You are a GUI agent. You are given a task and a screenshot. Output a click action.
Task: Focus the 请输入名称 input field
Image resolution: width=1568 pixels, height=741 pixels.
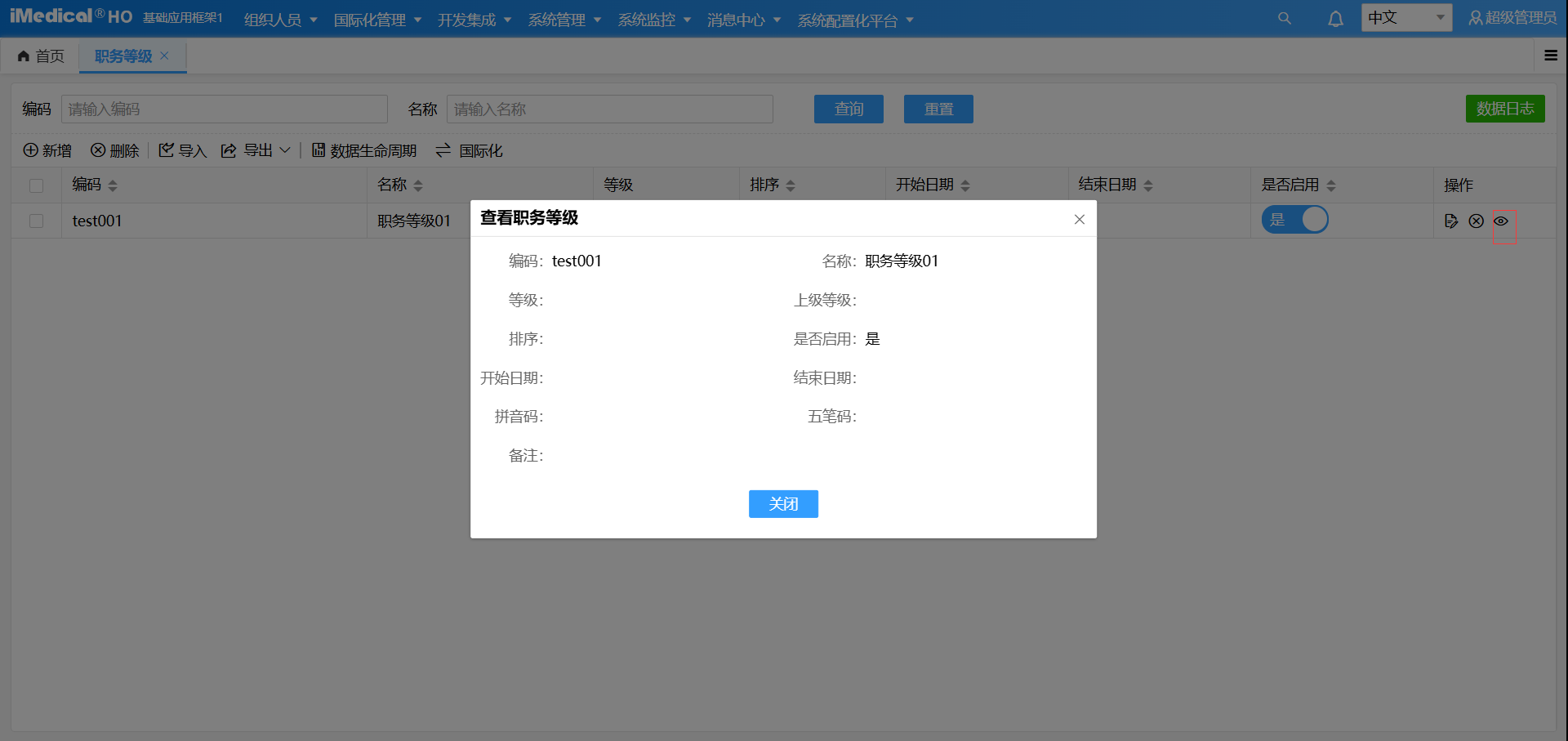click(x=610, y=109)
